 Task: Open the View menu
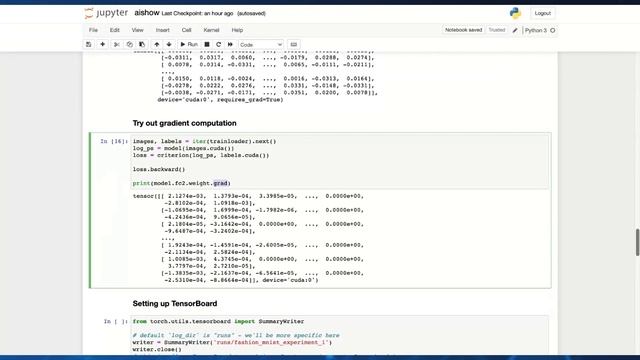tap(138, 30)
